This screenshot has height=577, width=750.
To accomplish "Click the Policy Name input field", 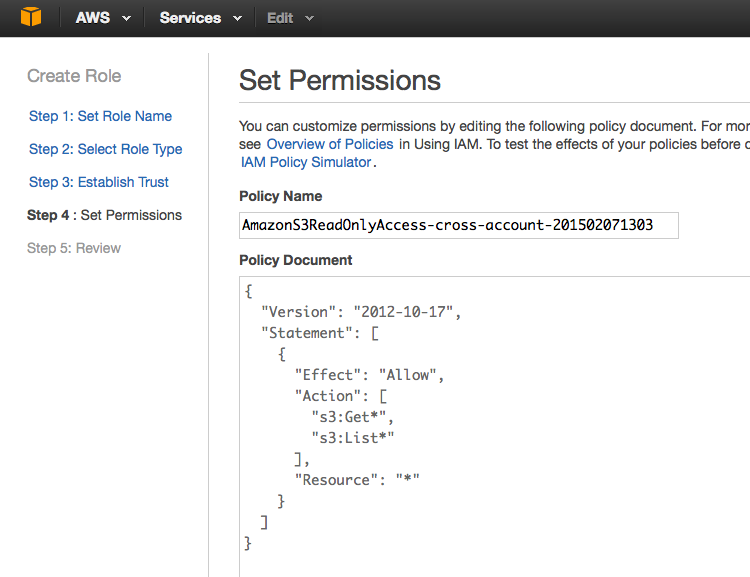I will [x=459, y=225].
